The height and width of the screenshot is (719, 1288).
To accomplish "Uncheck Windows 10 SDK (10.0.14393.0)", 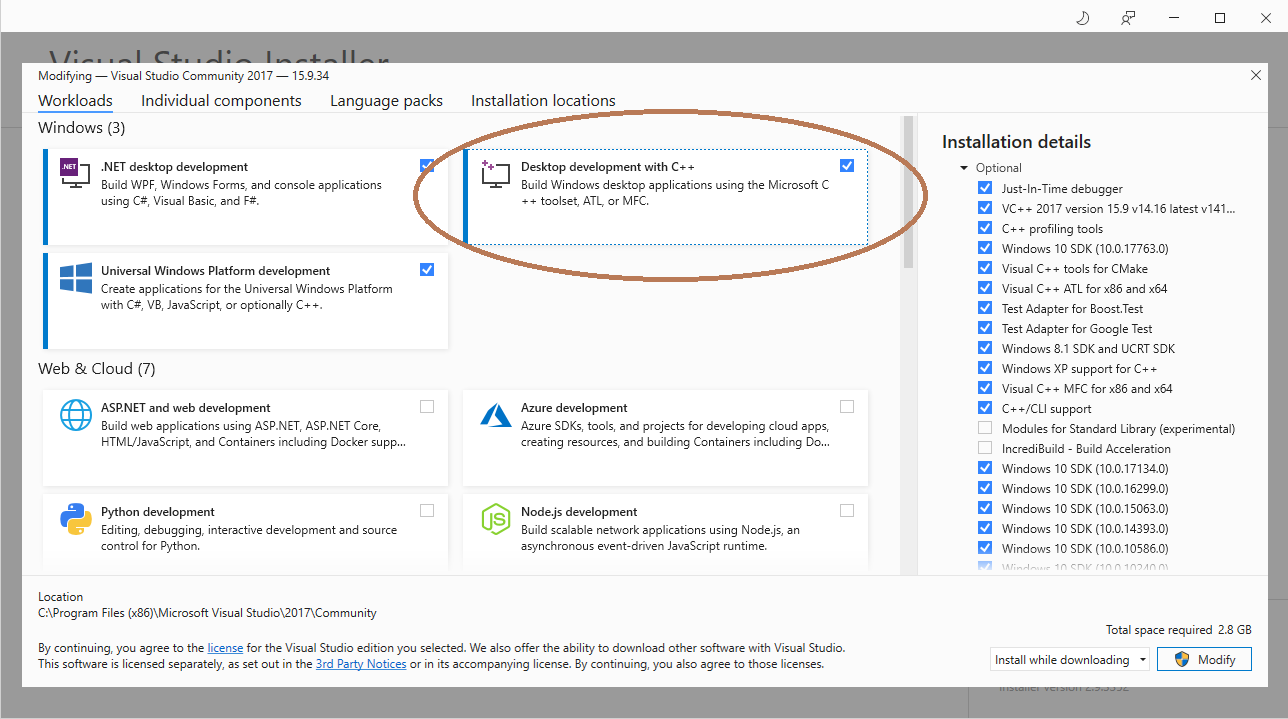I will tap(985, 528).
